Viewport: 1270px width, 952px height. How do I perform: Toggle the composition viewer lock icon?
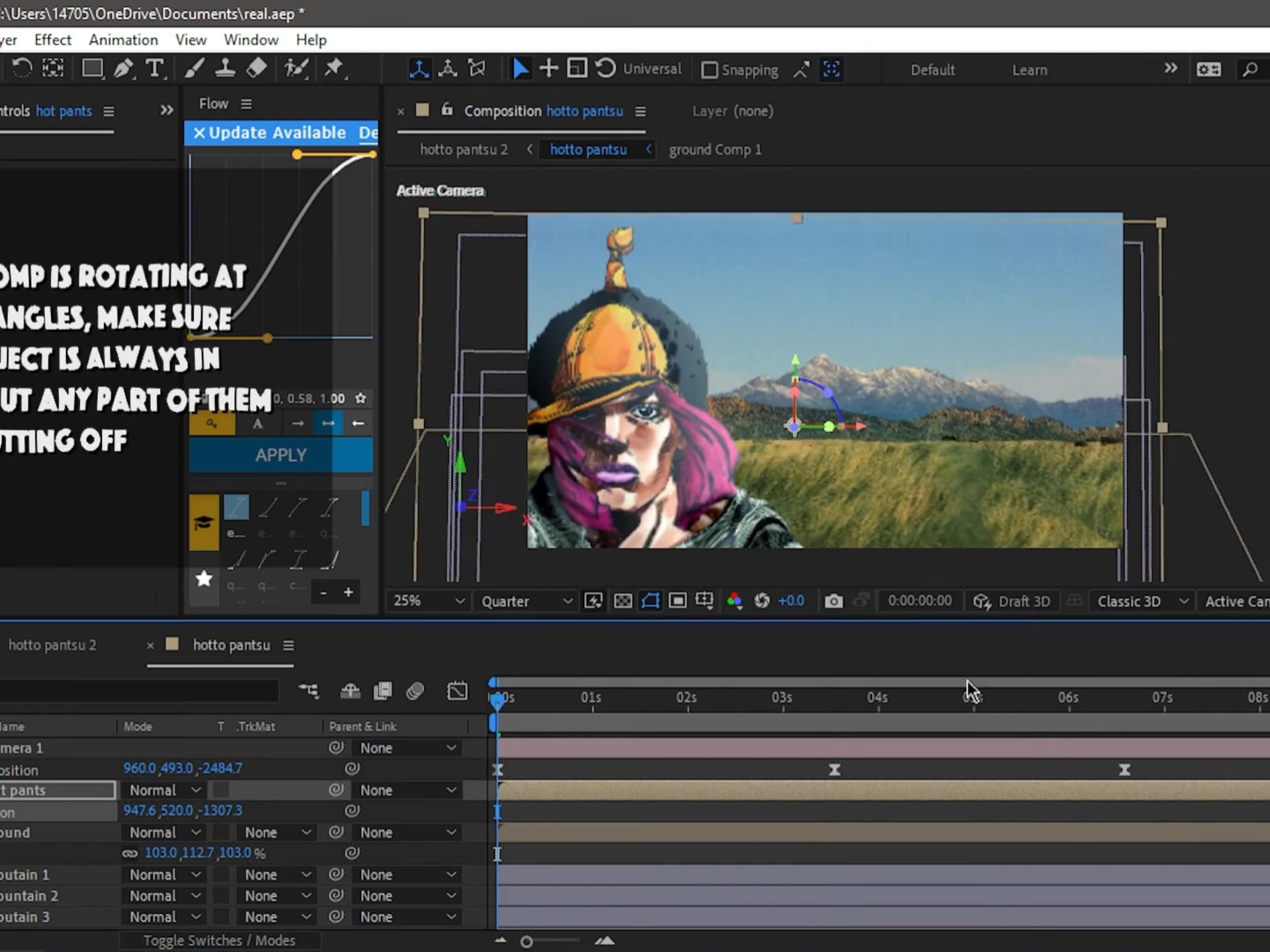point(447,110)
